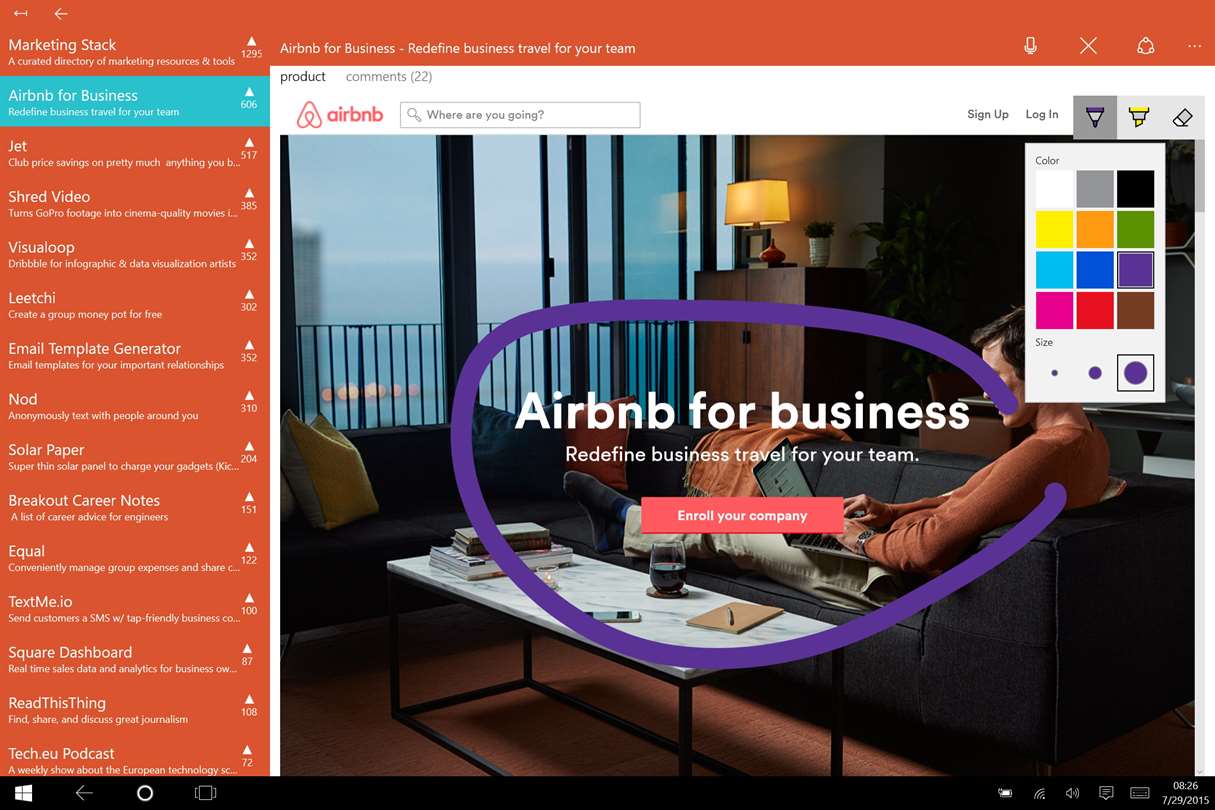Click the Wi-Fi network tray icon

point(1040,793)
